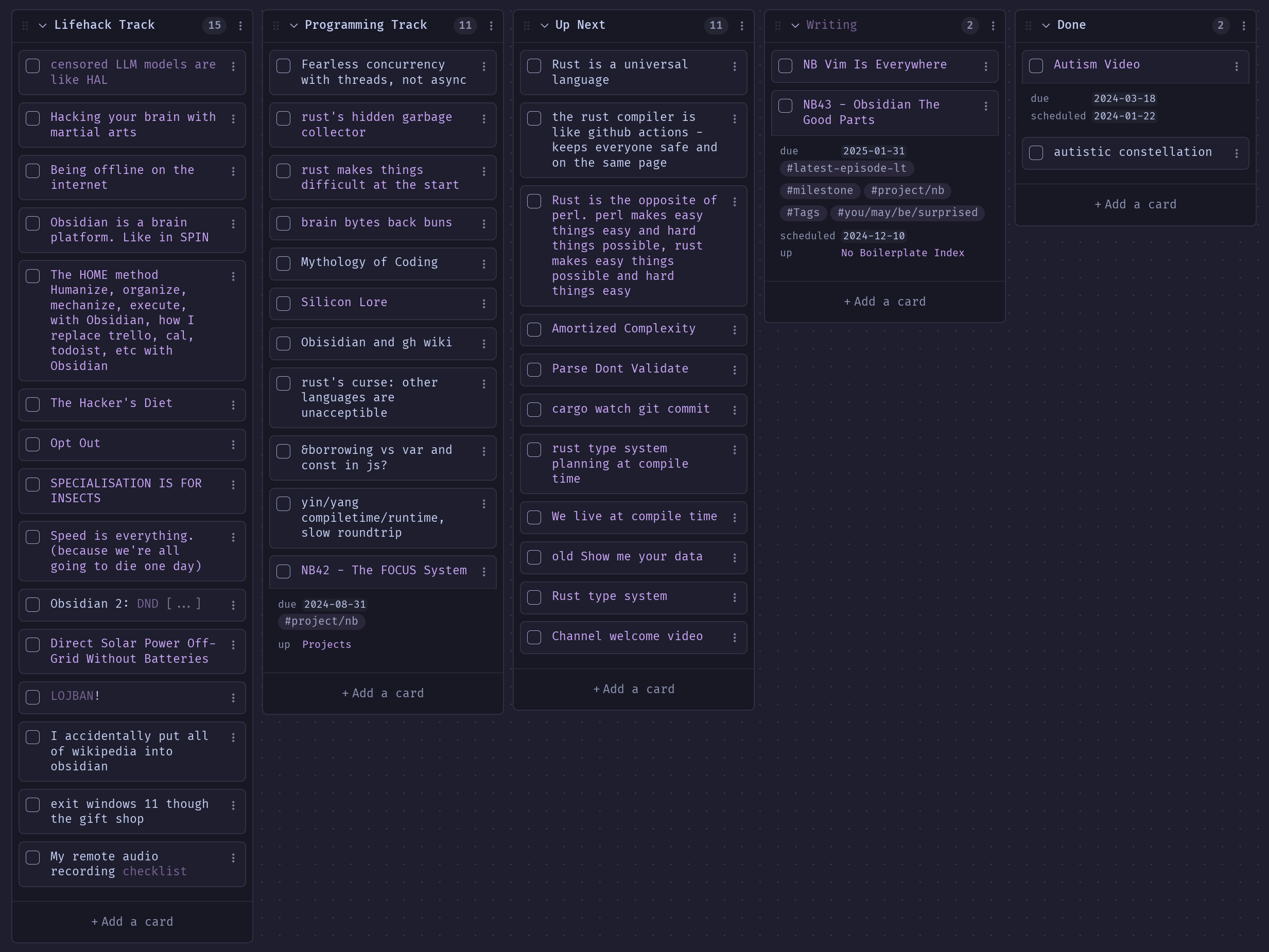Open card menu for 'Autism Video'
This screenshot has height=952, width=1269.
click(1237, 67)
